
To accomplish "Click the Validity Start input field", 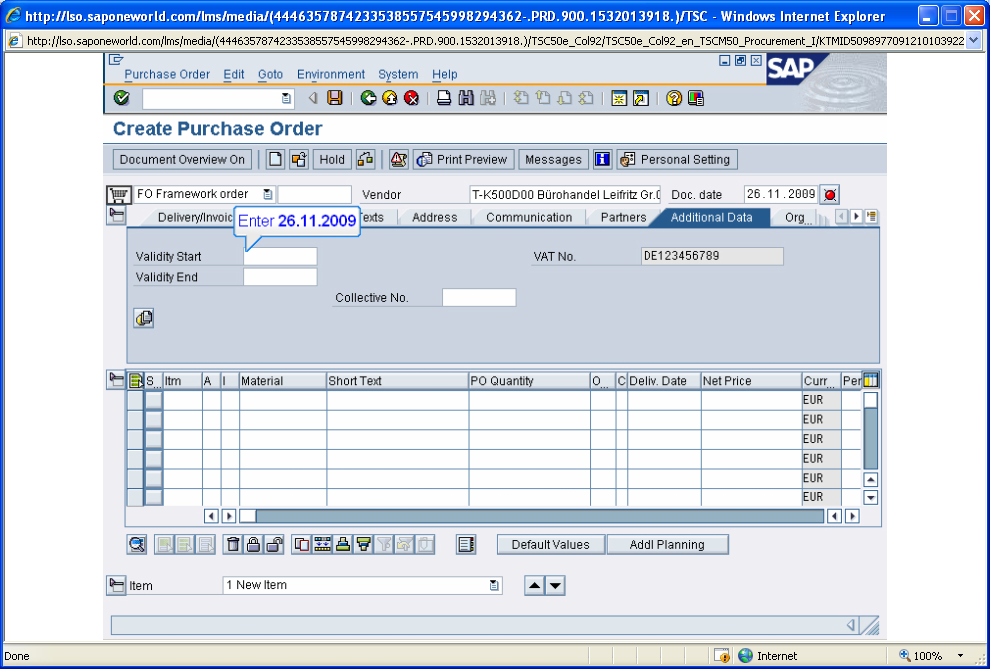I will pos(280,256).
